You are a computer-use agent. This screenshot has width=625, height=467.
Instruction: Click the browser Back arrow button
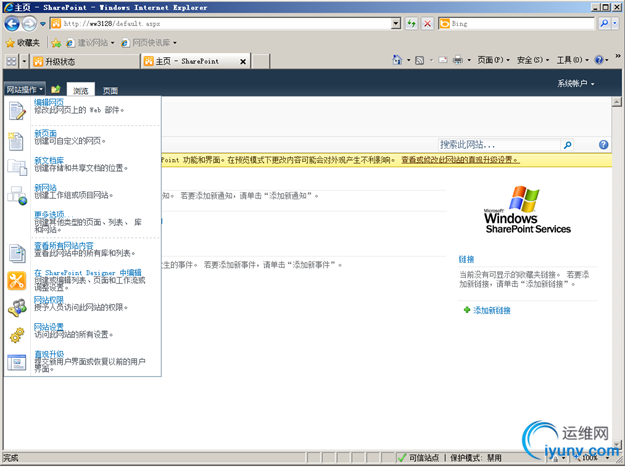pos(12,24)
